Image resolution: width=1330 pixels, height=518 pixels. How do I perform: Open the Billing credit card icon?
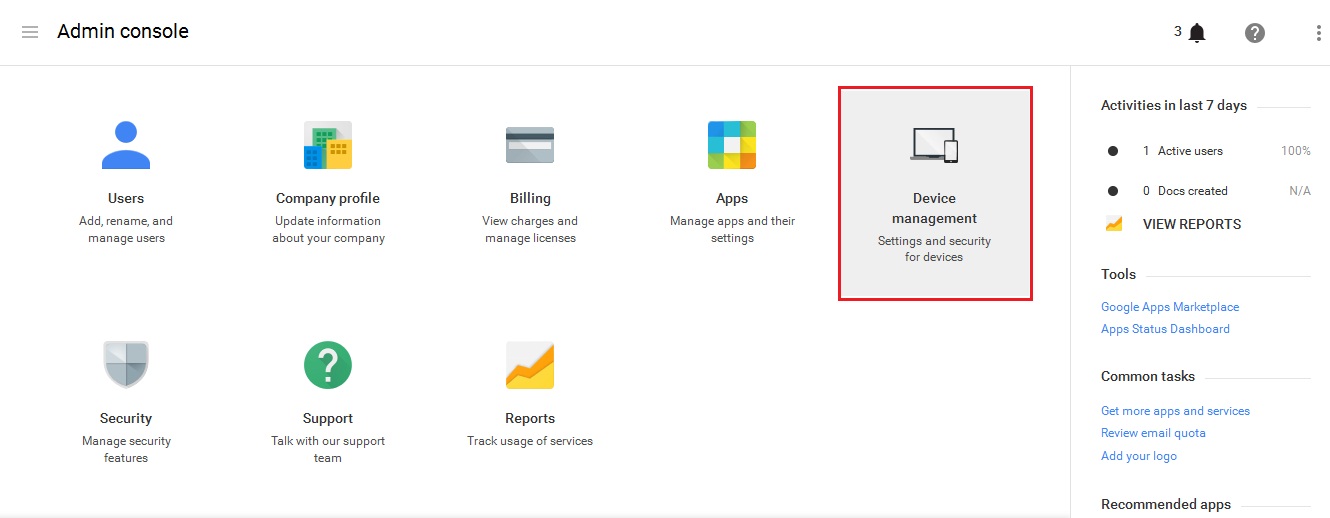tap(530, 145)
